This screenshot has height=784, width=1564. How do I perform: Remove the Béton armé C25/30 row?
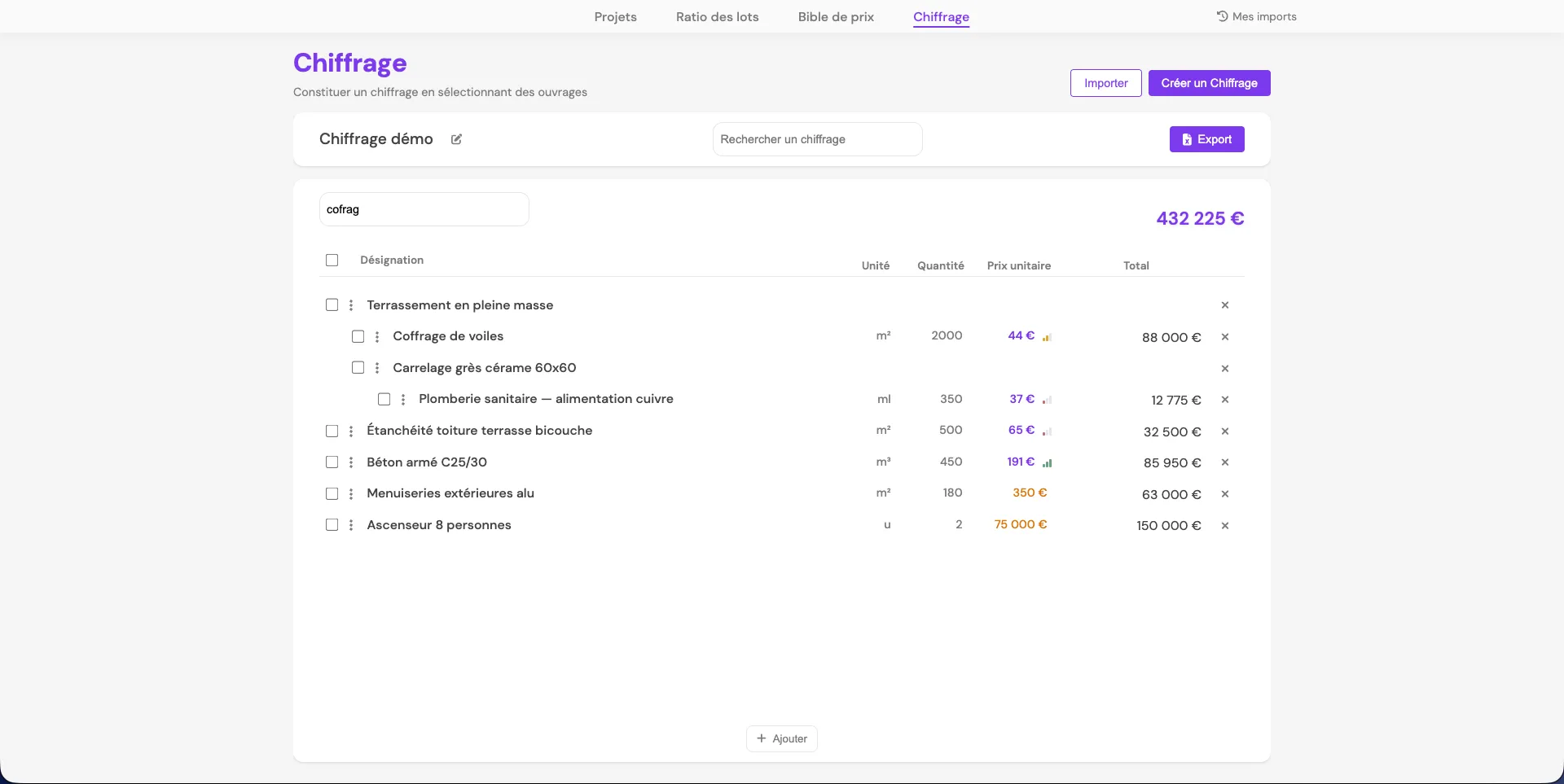[x=1224, y=462]
